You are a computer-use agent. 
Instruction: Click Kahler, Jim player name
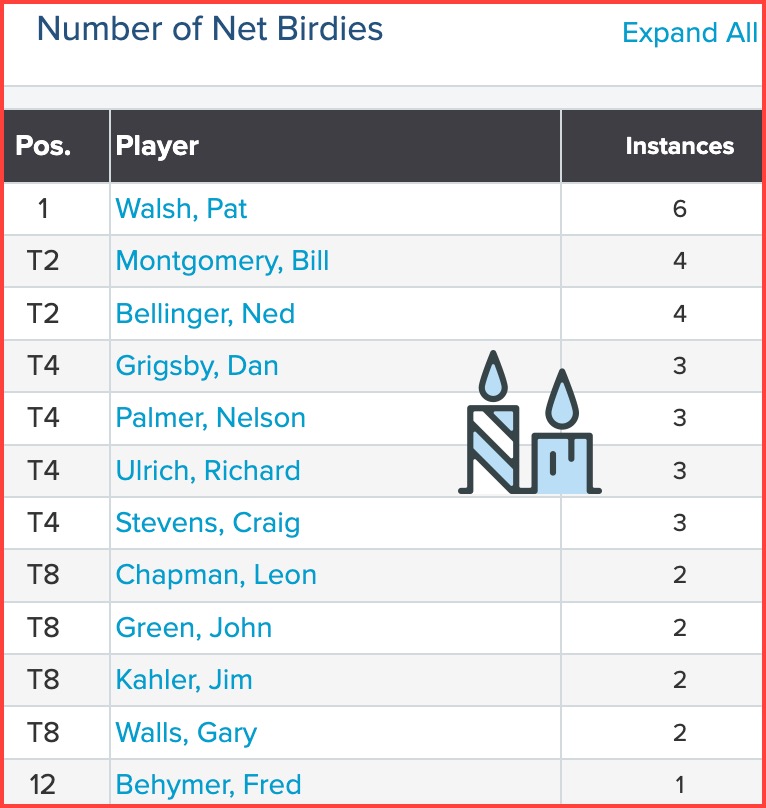[184, 680]
